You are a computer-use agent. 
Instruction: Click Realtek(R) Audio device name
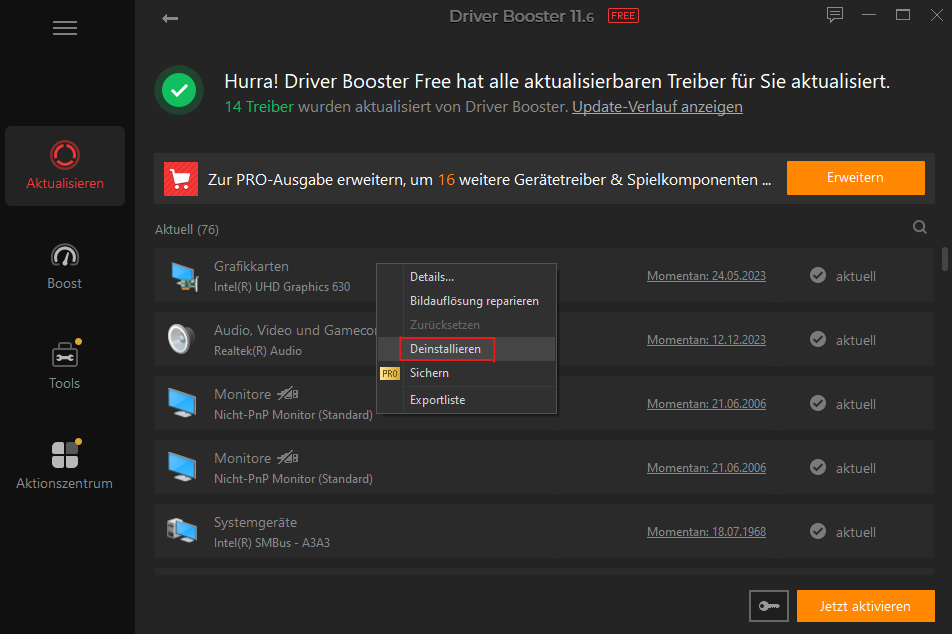coord(257,351)
